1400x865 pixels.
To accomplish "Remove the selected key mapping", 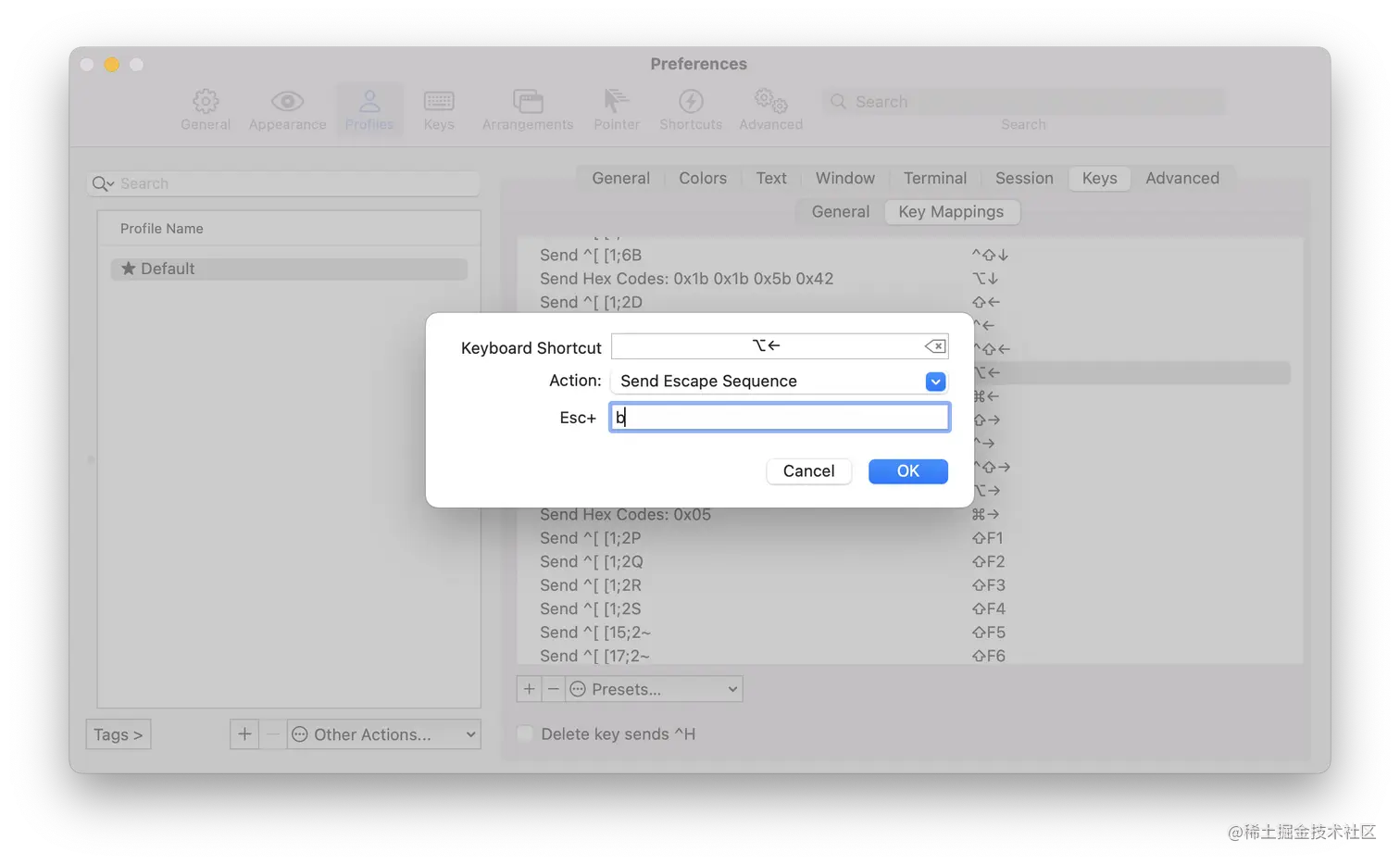I will click(x=553, y=689).
